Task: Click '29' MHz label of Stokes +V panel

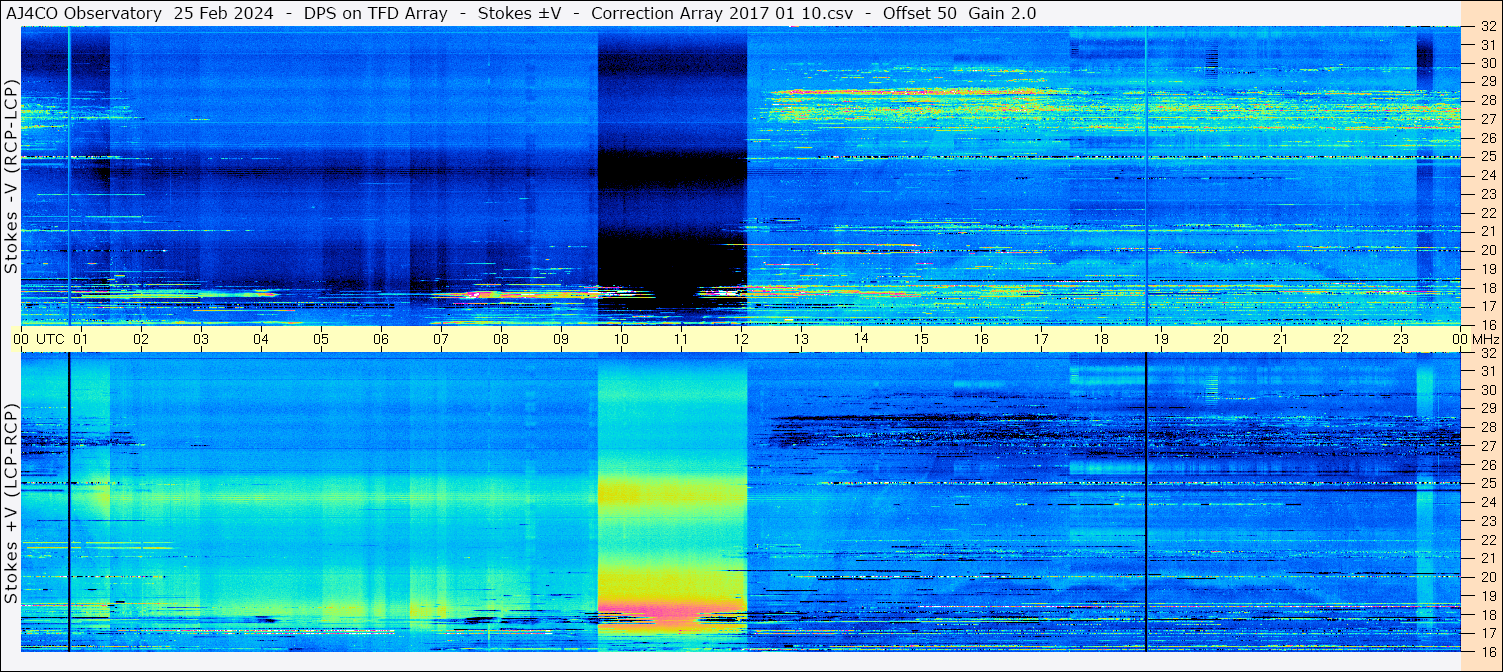Action: pos(1487,408)
